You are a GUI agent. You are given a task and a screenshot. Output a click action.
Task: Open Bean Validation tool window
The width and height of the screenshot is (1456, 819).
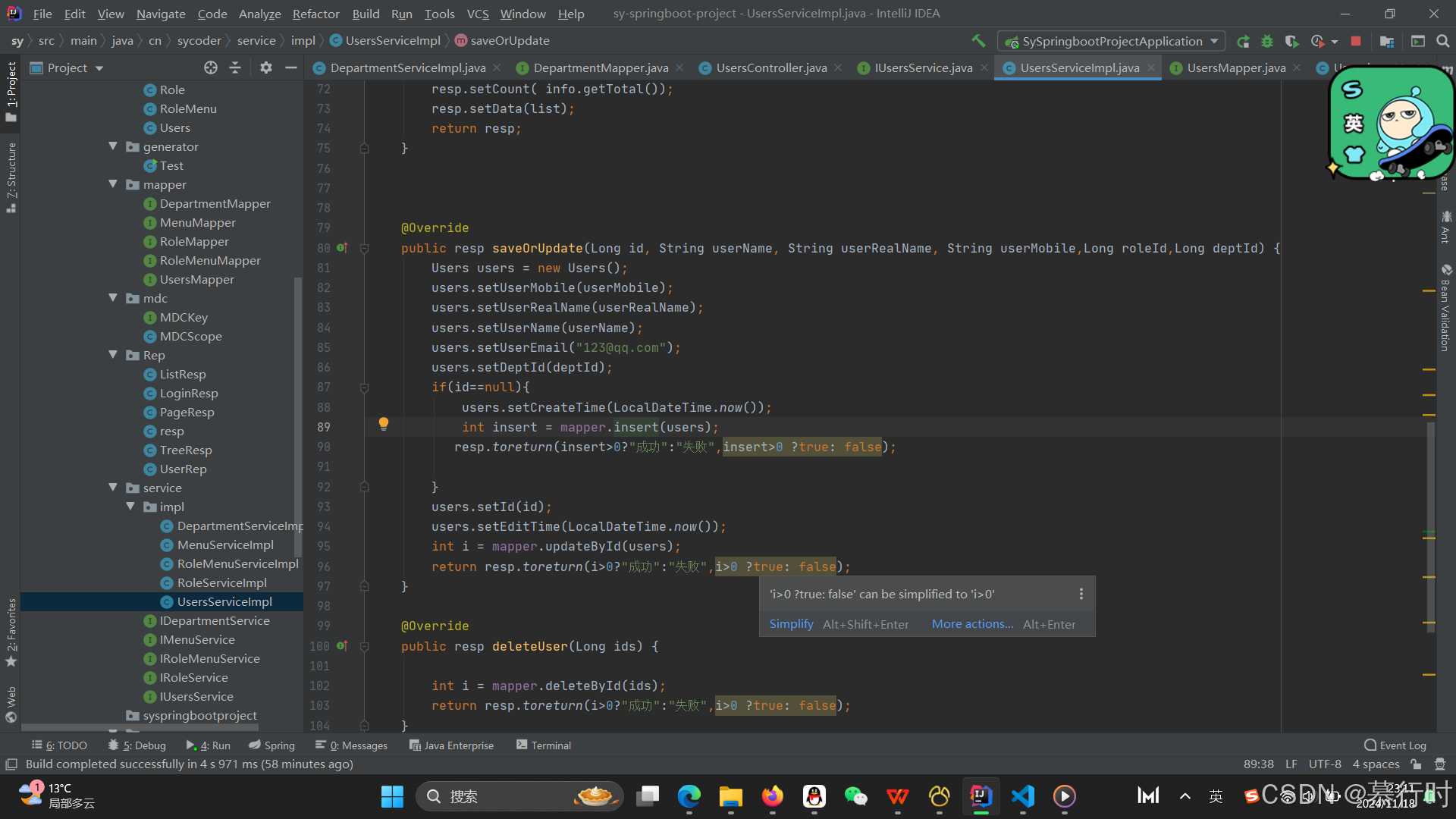click(x=1445, y=307)
